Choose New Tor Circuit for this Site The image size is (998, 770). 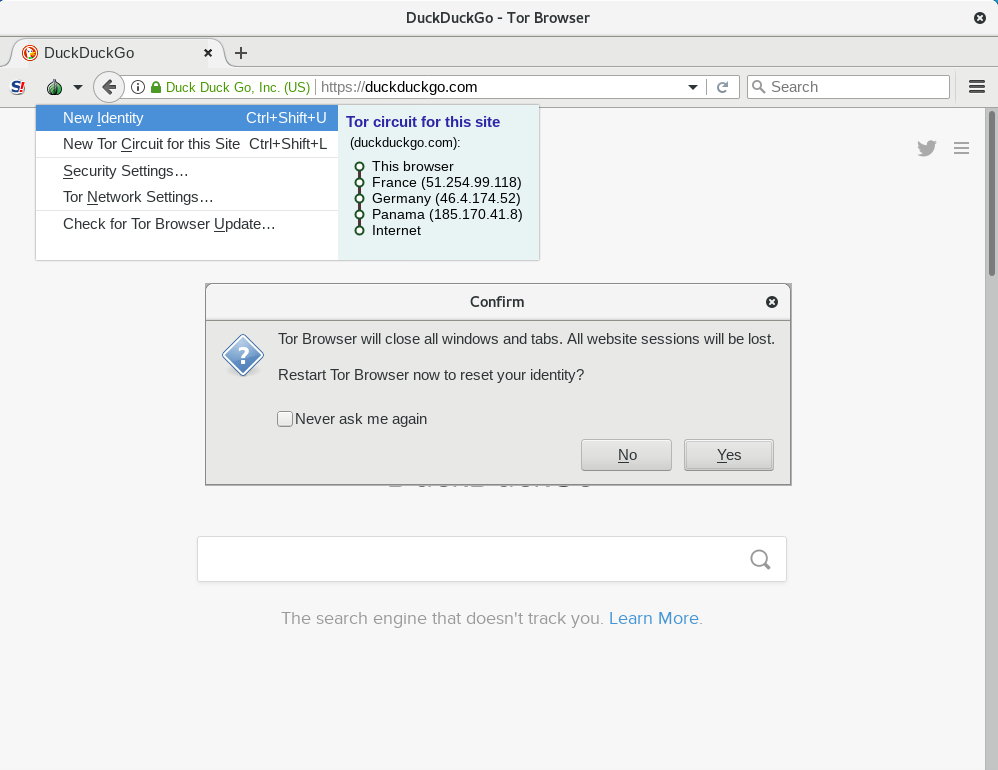coord(186,144)
